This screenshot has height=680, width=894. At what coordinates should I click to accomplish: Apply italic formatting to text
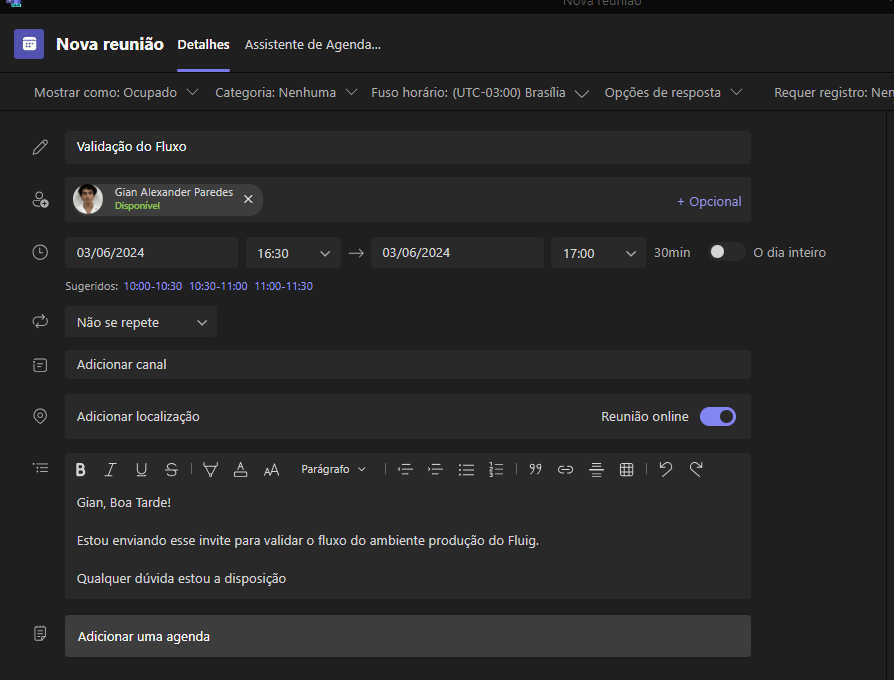coord(111,470)
